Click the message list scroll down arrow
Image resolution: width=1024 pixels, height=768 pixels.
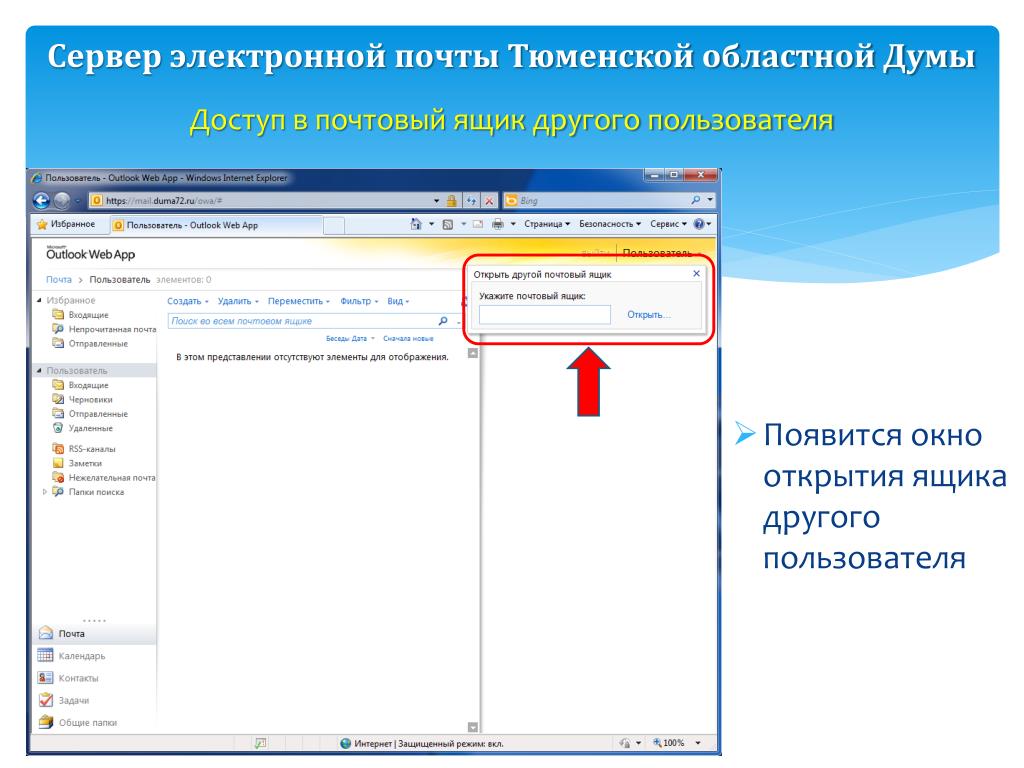tap(473, 727)
